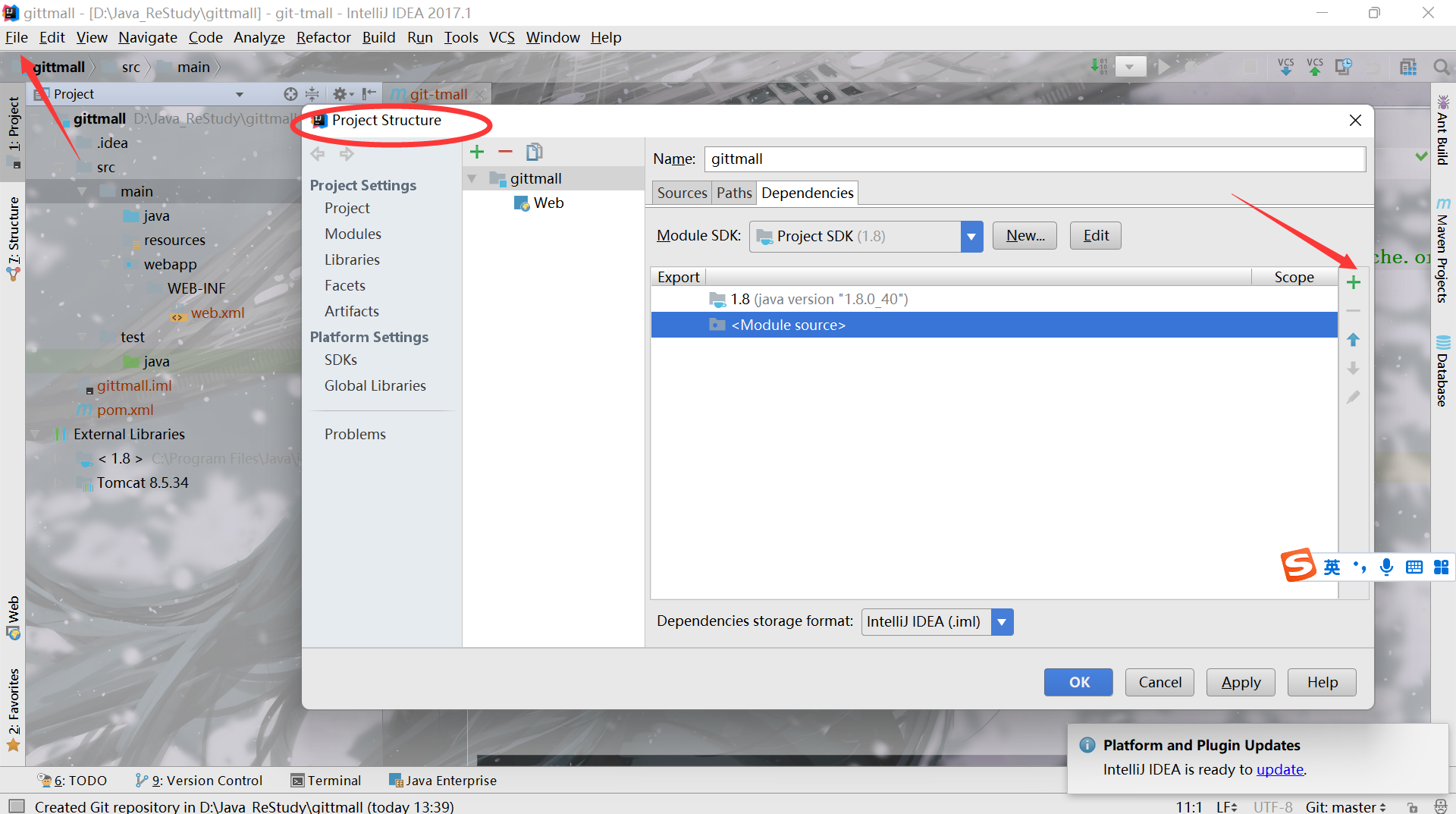This screenshot has width=1456, height=814.
Task: Change LF line separator in status bar
Action: [x=1227, y=807]
